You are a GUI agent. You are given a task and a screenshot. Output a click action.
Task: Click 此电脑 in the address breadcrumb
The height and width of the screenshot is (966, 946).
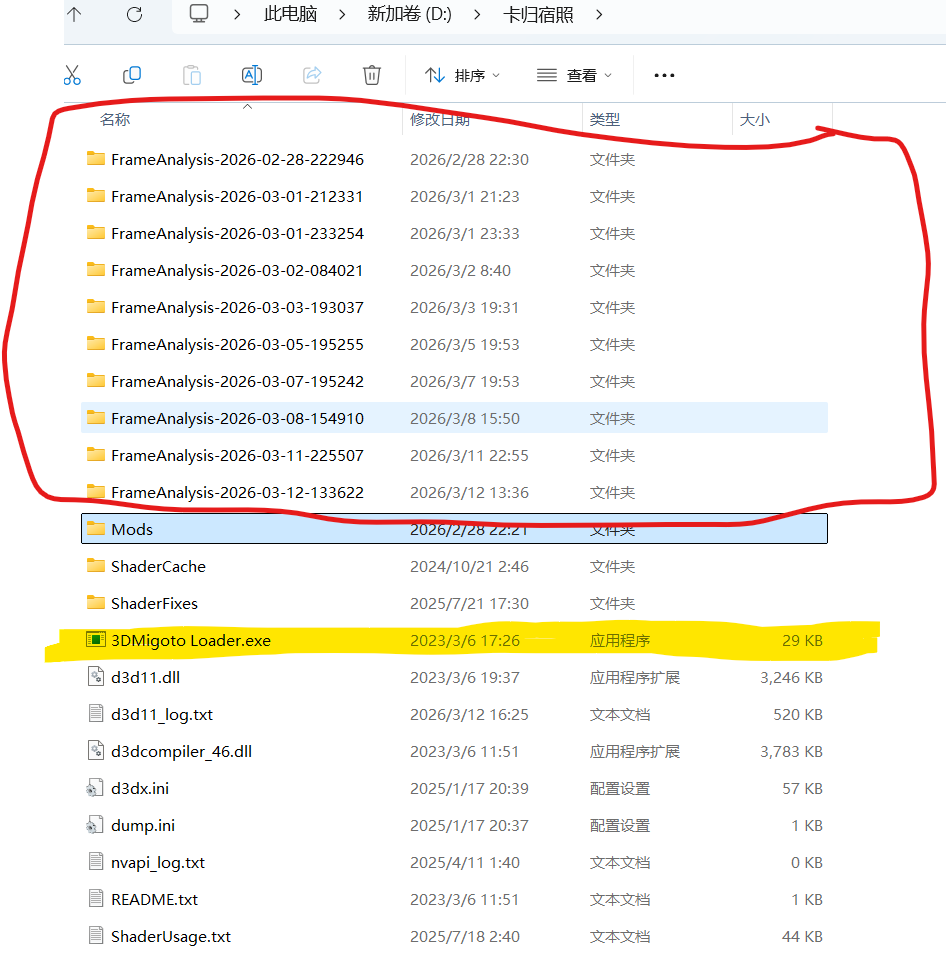point(292,15)
